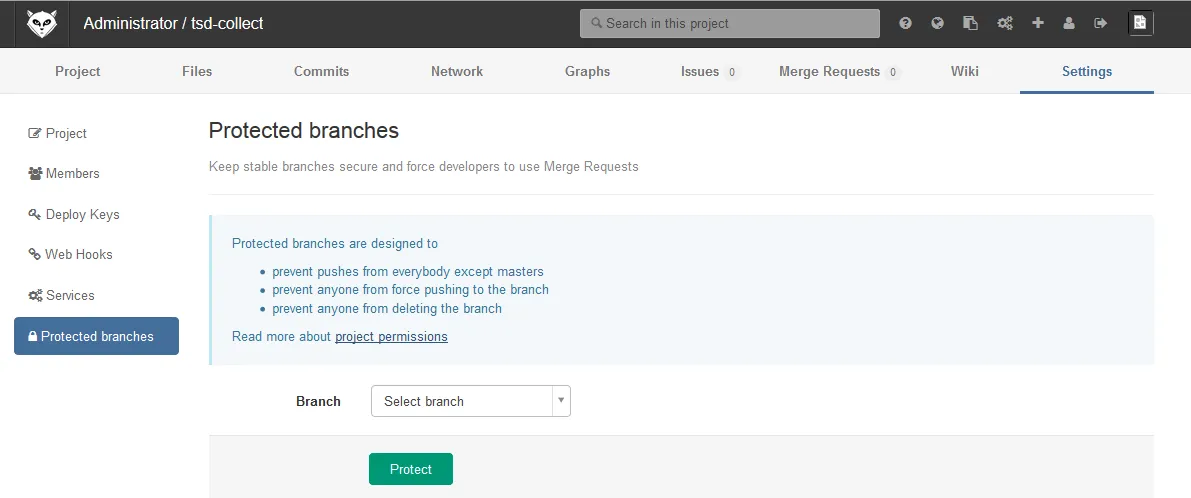Click the link icon beside Web Hooks
Viewport: 1191px width, 498px height.
pos(34,254)
